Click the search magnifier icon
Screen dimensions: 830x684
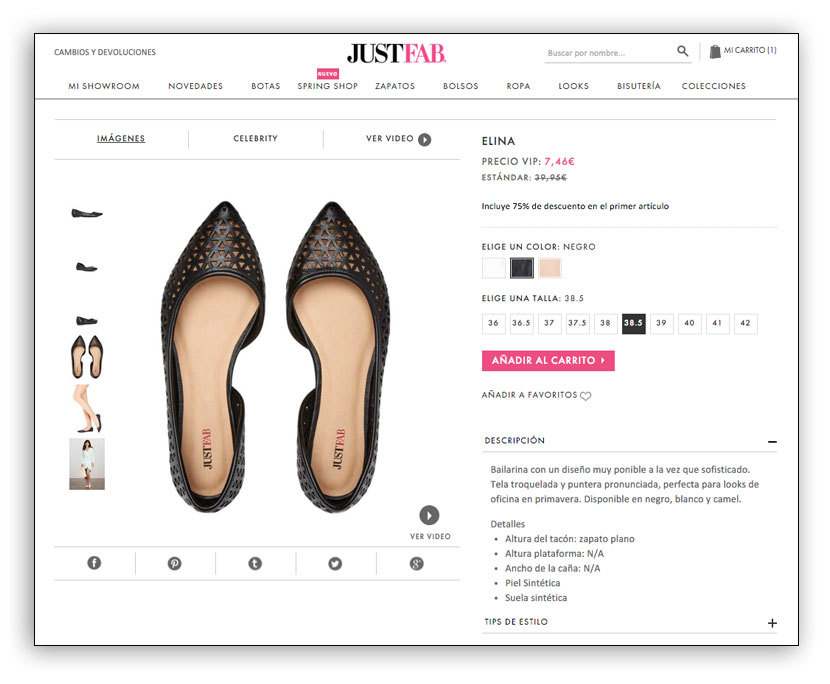tap(682, 51)
